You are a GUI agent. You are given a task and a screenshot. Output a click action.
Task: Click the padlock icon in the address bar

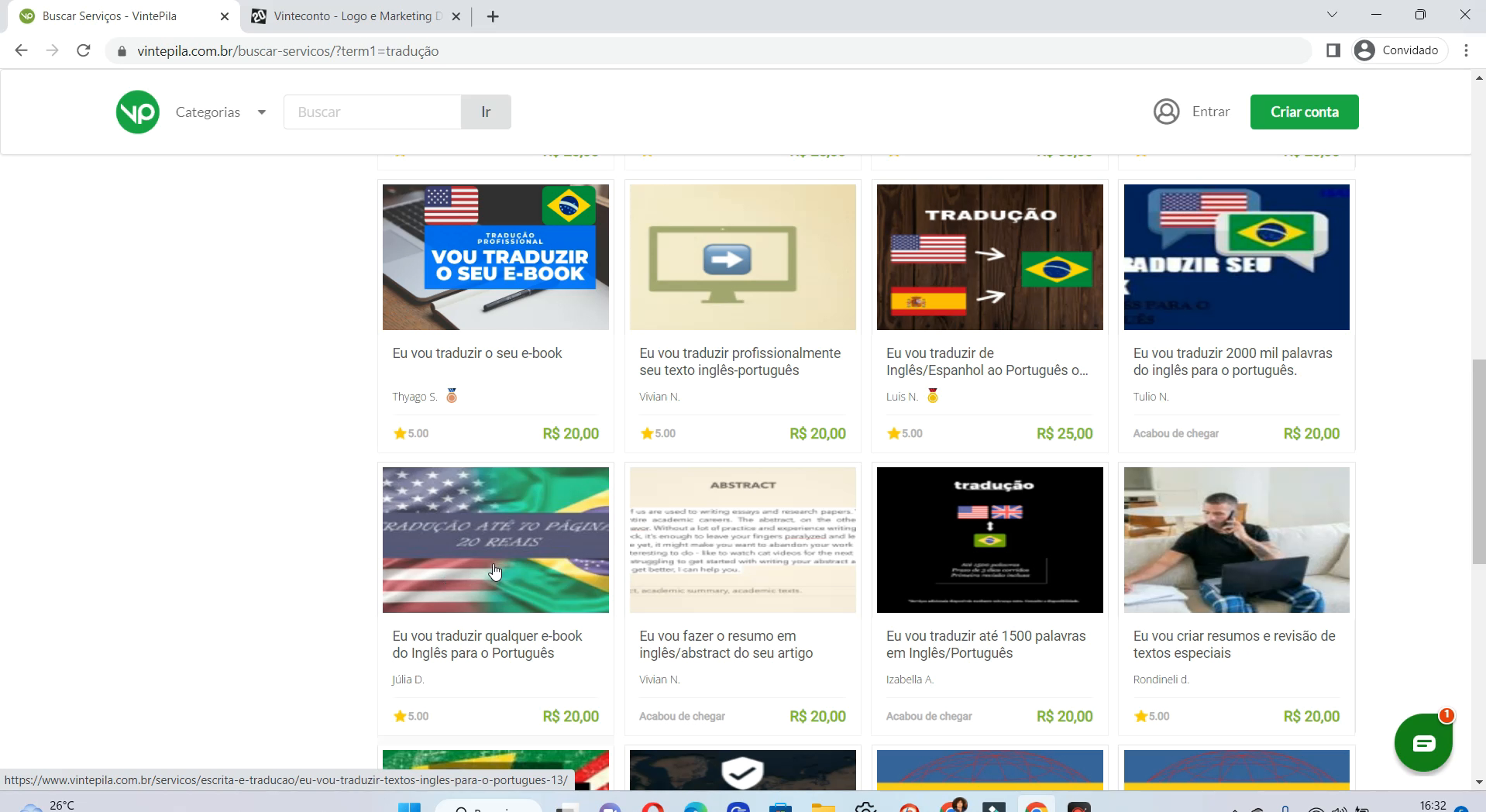(122, 50)
